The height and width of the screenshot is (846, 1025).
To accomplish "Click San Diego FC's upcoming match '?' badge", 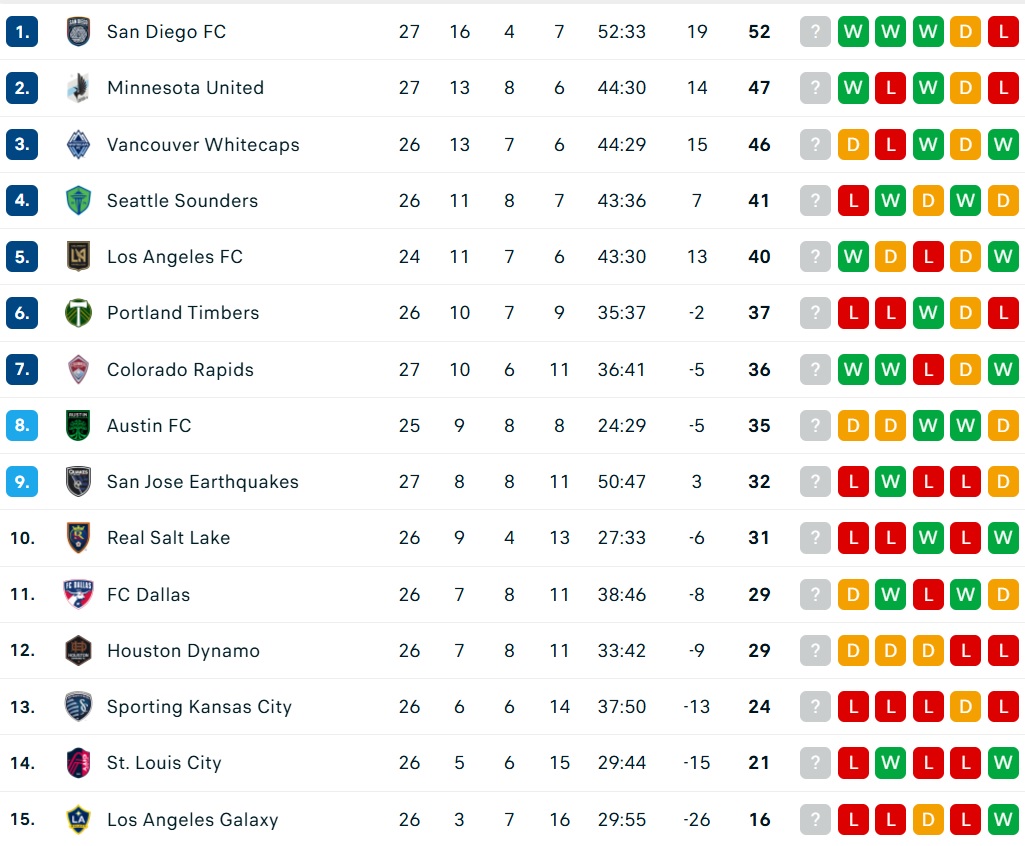I will coord(815,32).
